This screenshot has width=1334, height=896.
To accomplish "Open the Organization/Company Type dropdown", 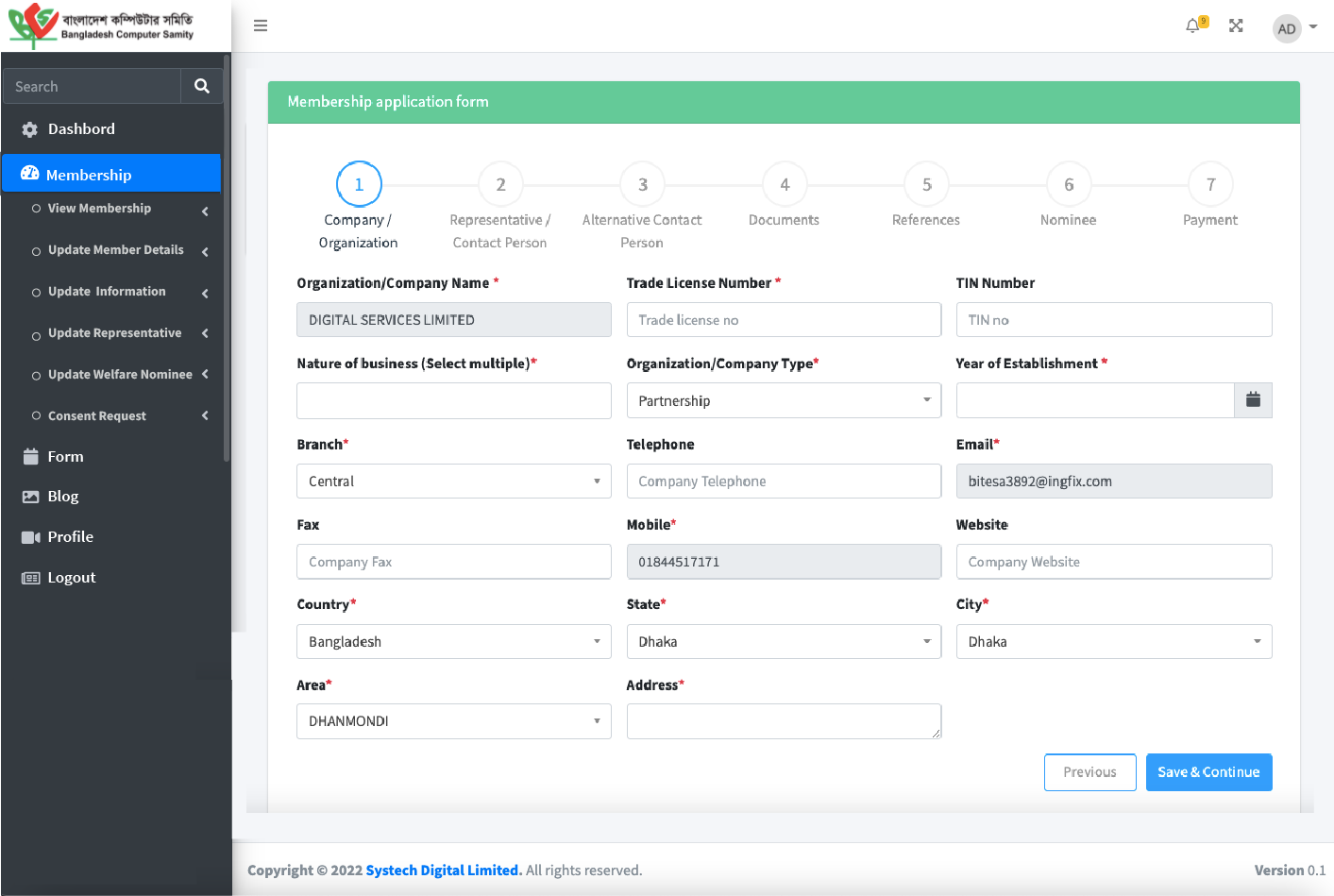I will (783, 400).
